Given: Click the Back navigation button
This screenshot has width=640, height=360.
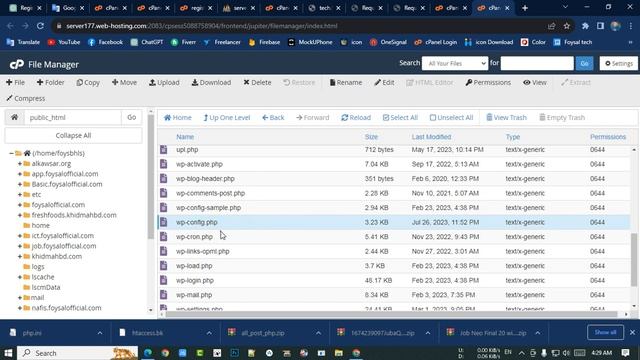Looking at the screenshot, I should (273, 118).
